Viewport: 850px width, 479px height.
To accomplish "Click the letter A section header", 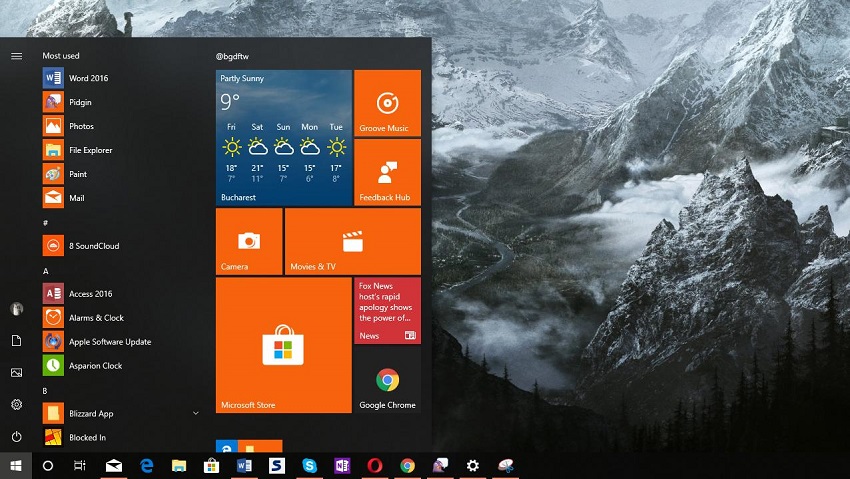I will pyautogui.click(x=46, y=271).
